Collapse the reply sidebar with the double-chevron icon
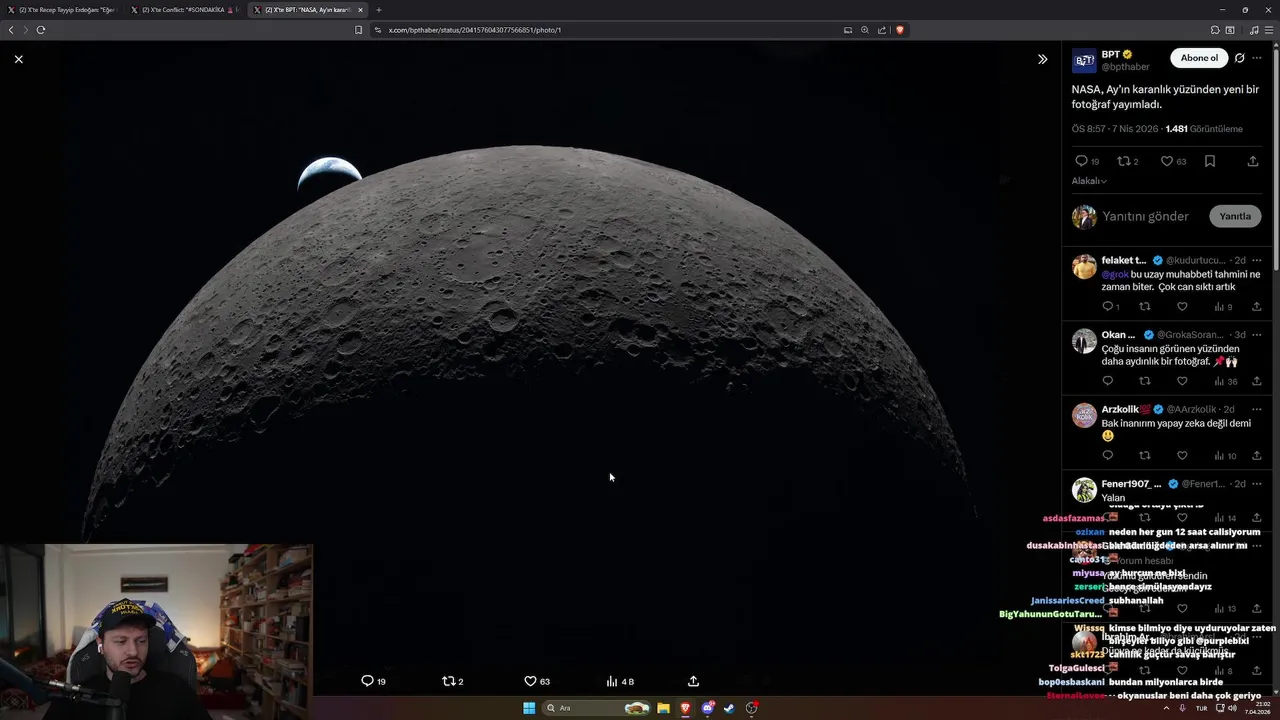 [1042, 59]
